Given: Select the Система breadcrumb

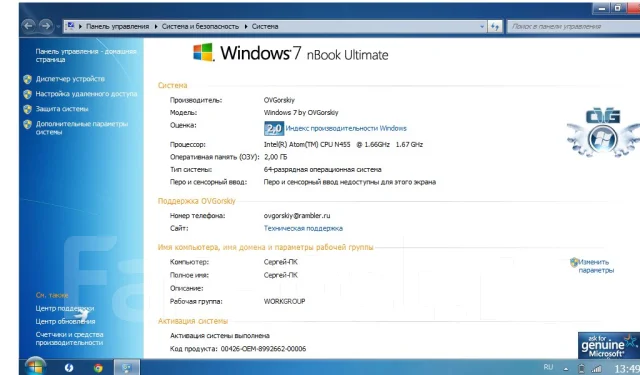Looking at the screenshot, I should [x=265, y=27].
